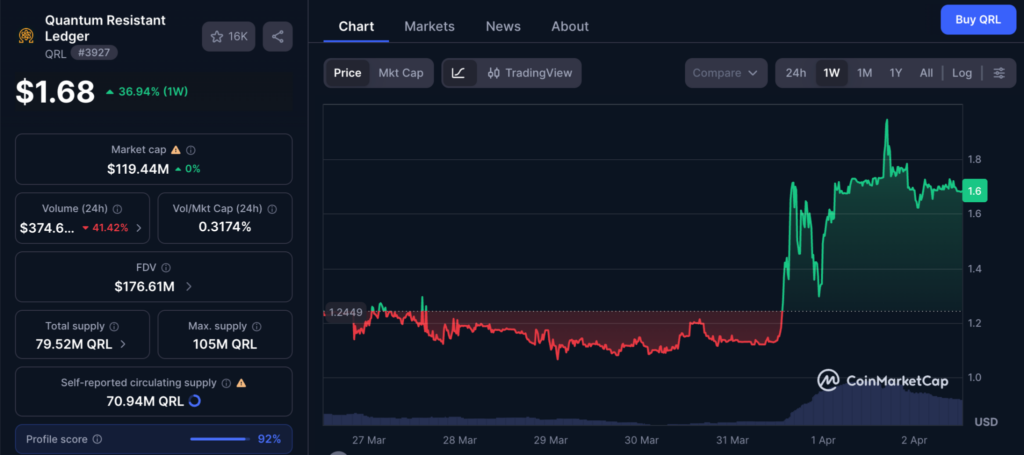Open the News tab

point(502,26)
